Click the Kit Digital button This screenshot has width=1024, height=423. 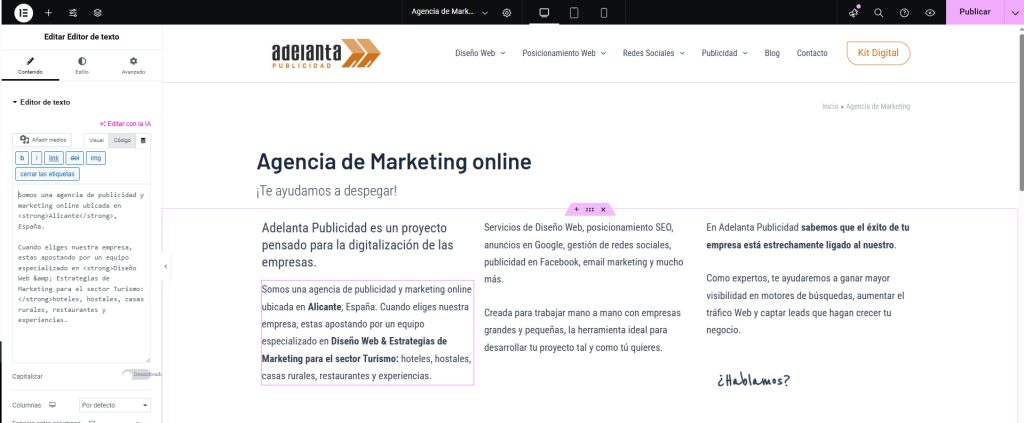878,53
